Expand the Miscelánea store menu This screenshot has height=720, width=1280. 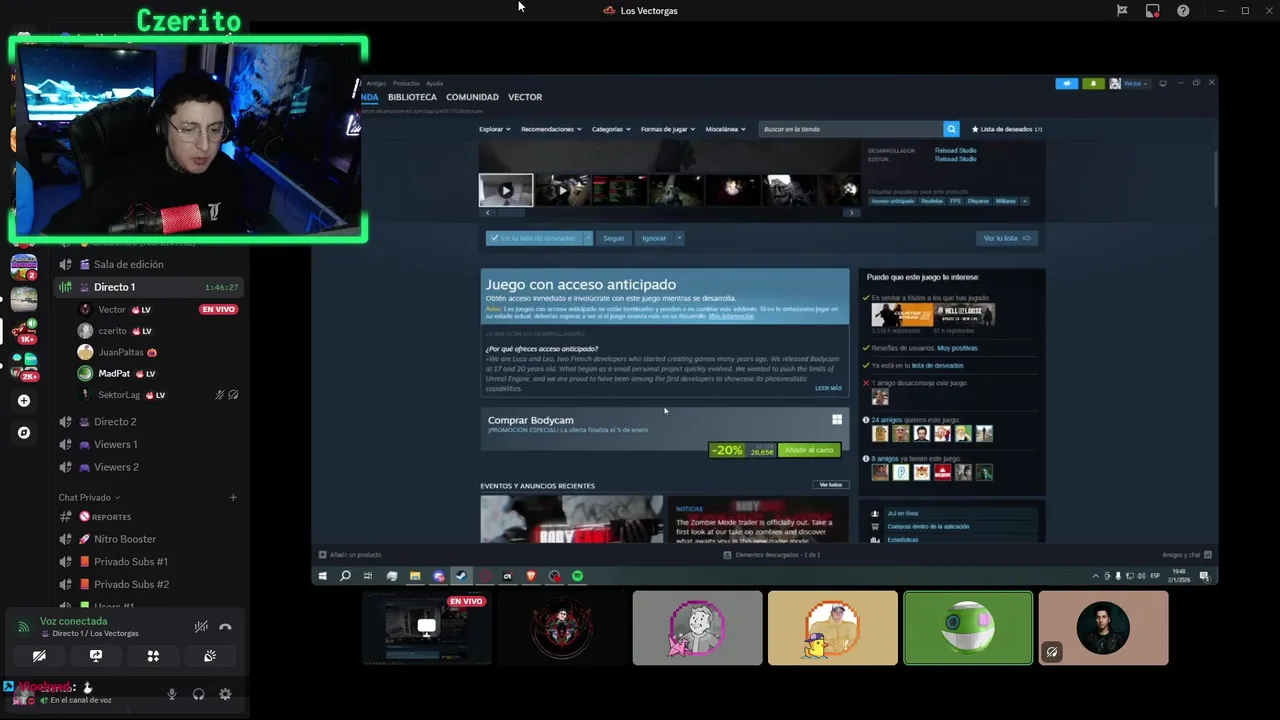[725, 129]
